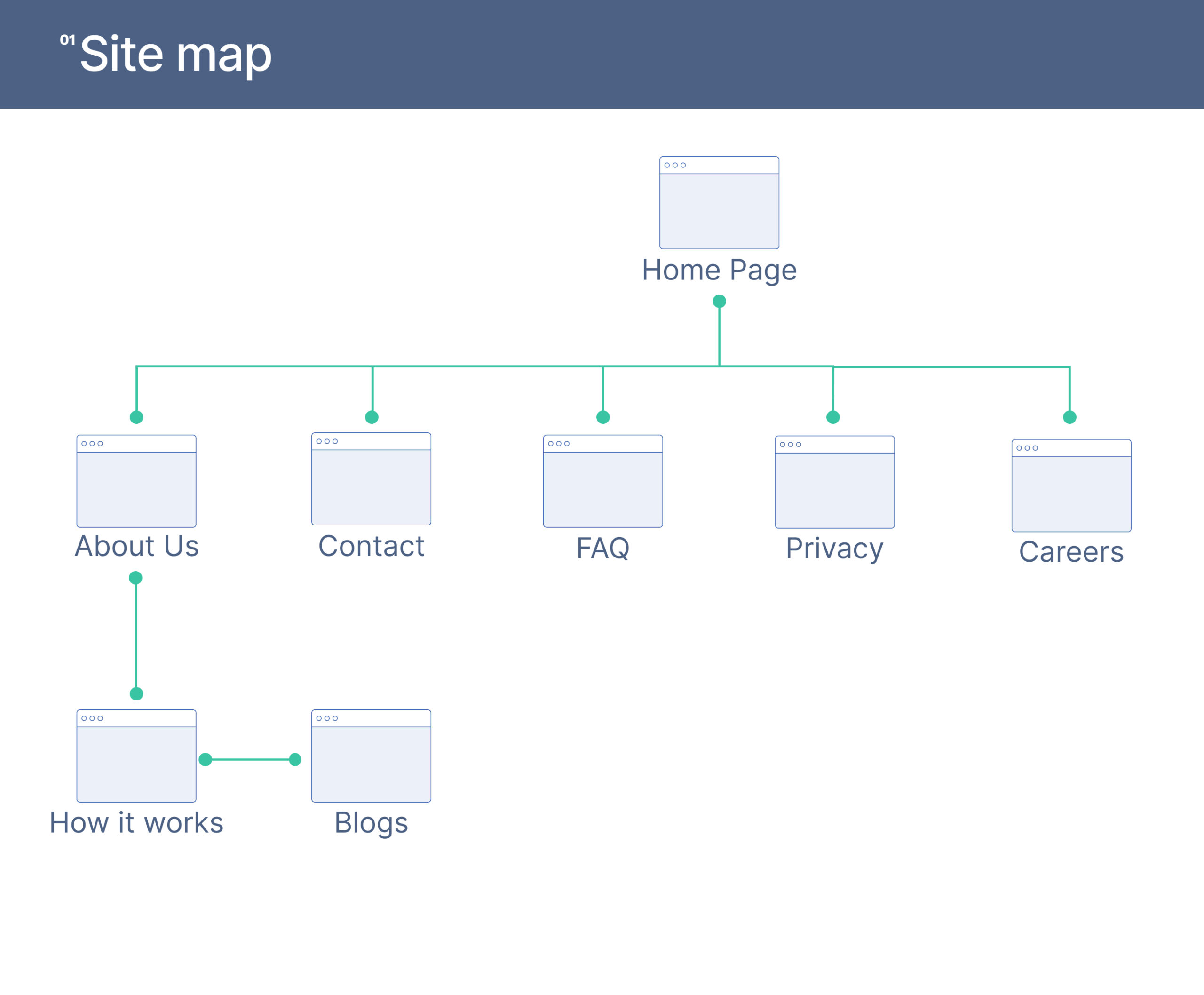1204x995 pixels.
Task: Click the About Us text label
Action: tap(136, 546)
